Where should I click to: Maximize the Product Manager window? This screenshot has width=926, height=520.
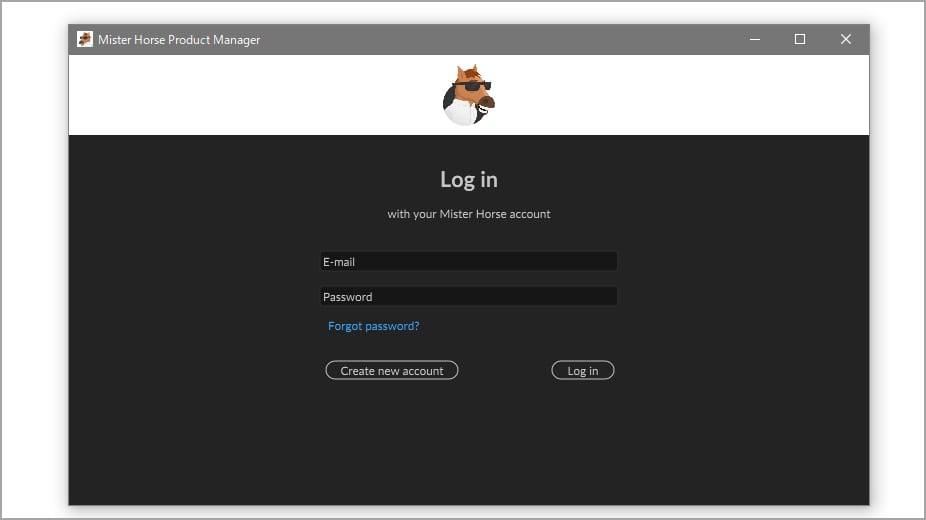click(x=800, y=40)
